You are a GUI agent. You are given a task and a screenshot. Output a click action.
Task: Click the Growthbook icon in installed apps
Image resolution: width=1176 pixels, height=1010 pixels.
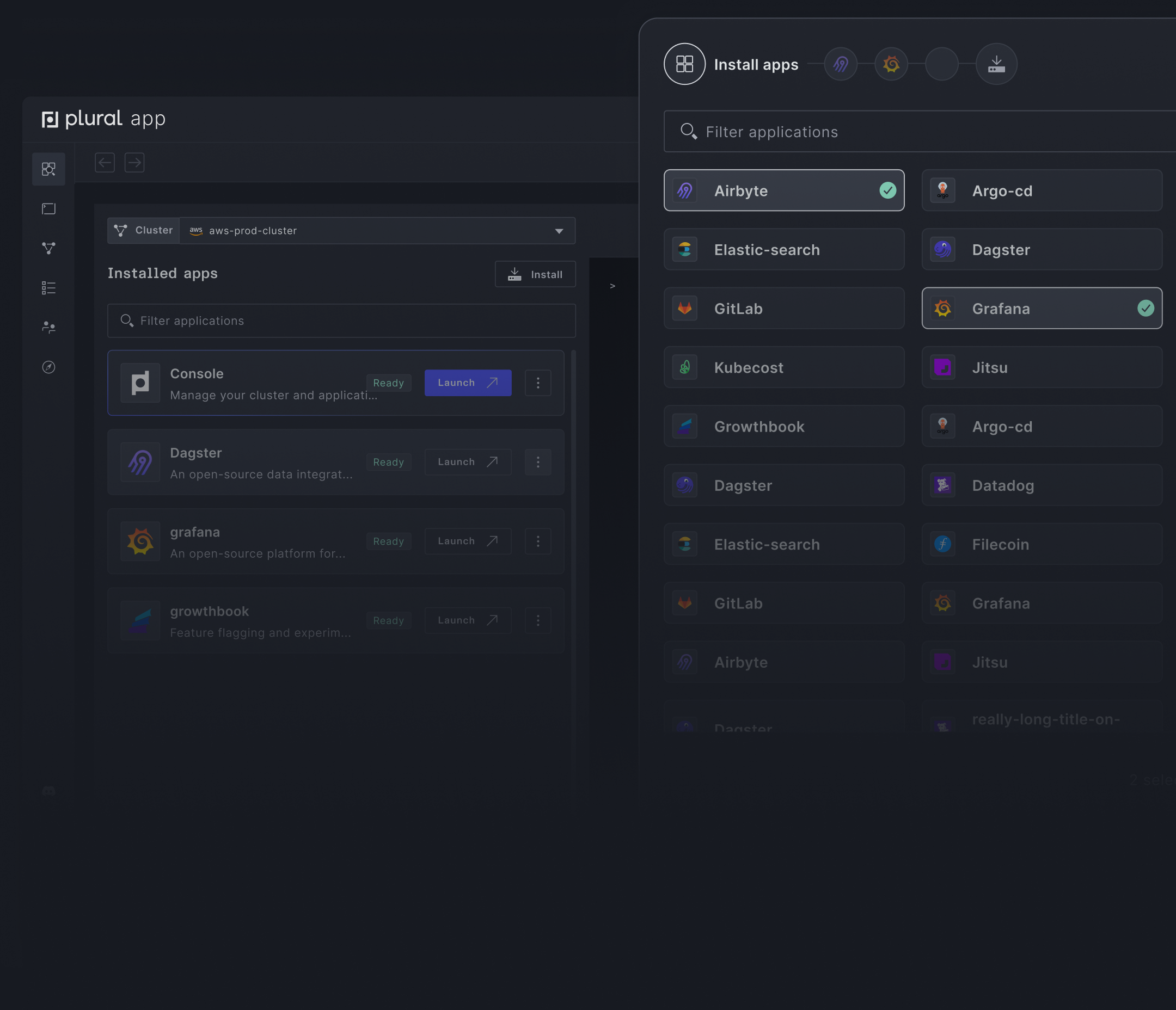[141, 619]
